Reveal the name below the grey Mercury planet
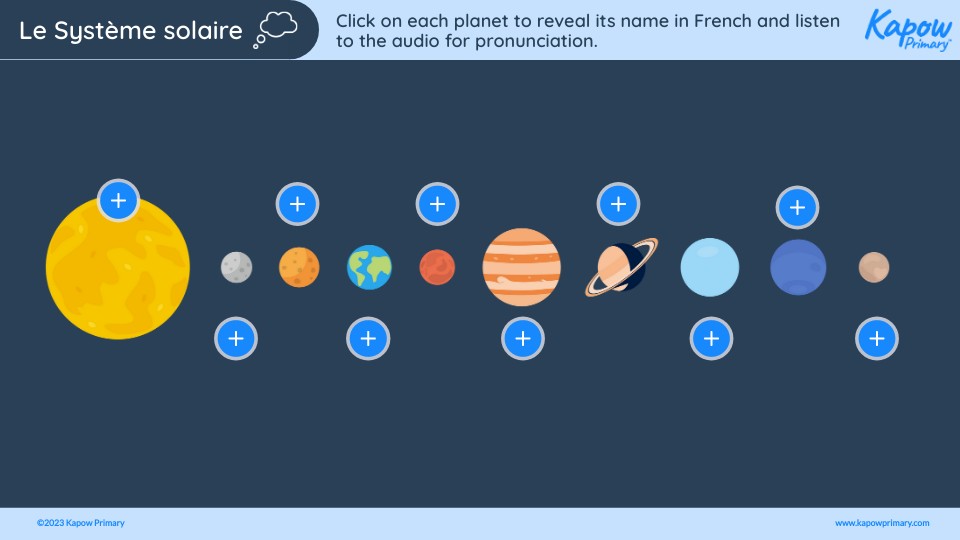 click(236, 338)
